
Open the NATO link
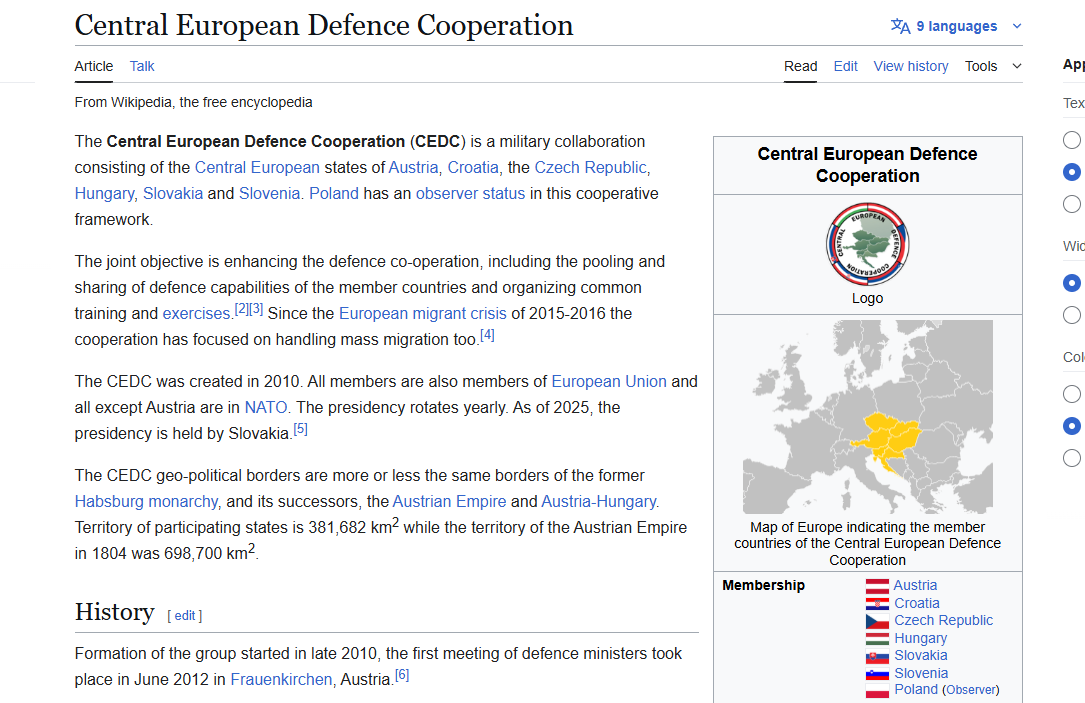266,408
